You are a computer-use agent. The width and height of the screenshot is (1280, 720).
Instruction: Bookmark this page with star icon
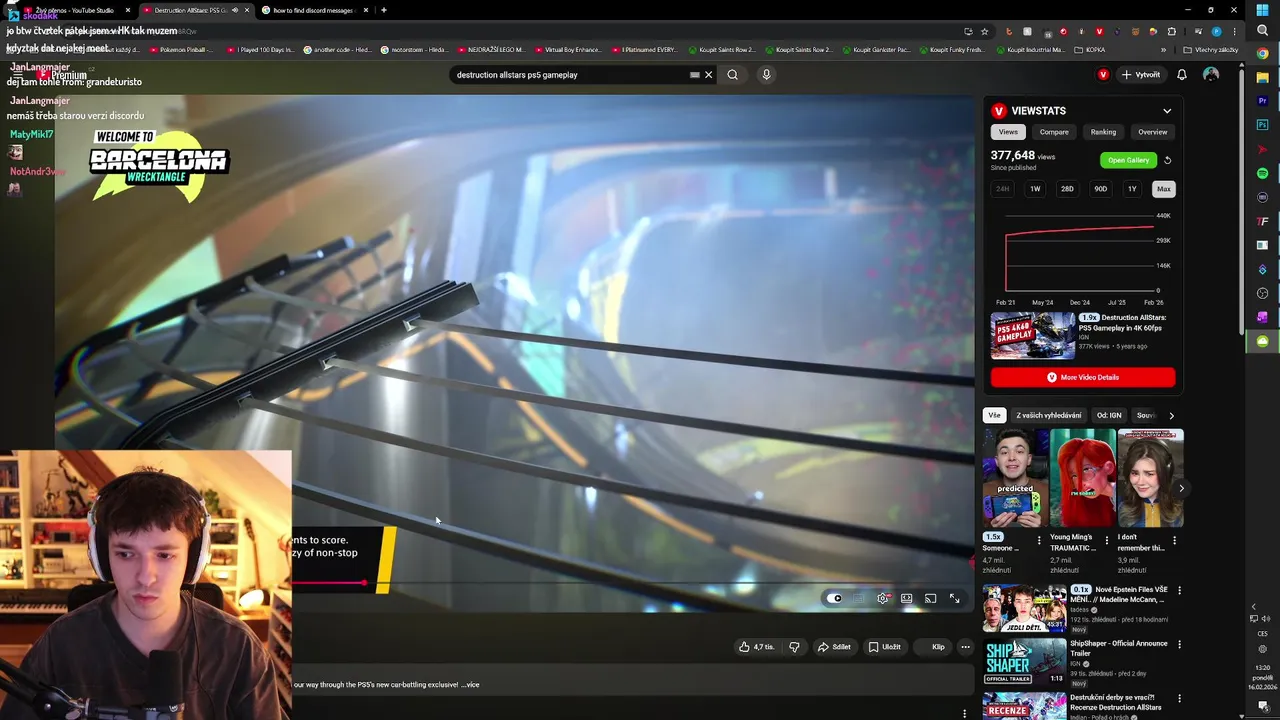point(985,32)
